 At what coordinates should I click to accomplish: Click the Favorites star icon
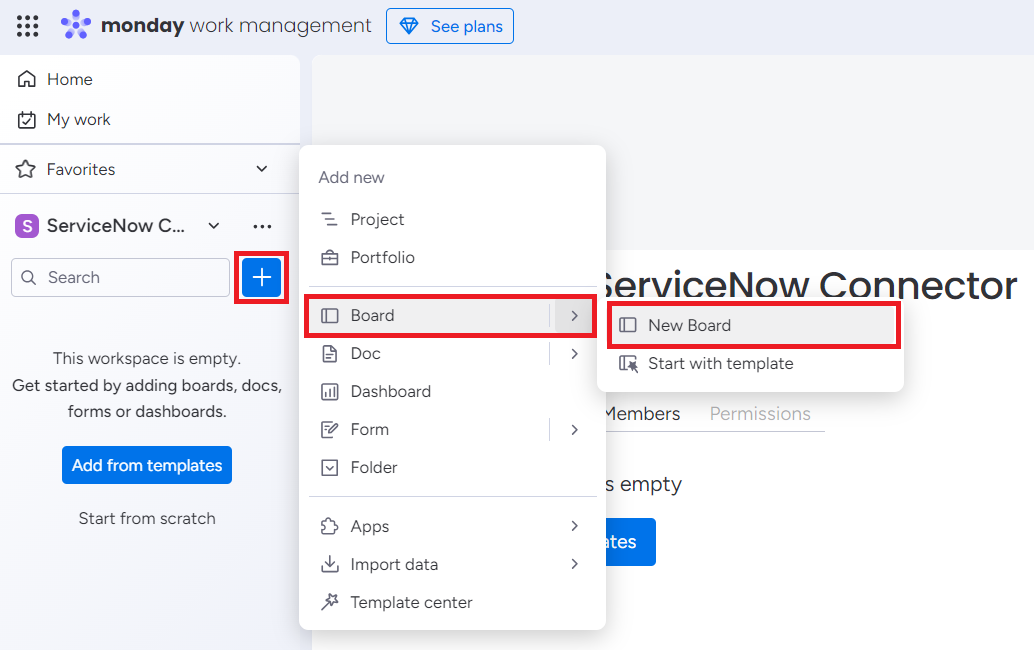pyautogui.click(x=26, y=169)
